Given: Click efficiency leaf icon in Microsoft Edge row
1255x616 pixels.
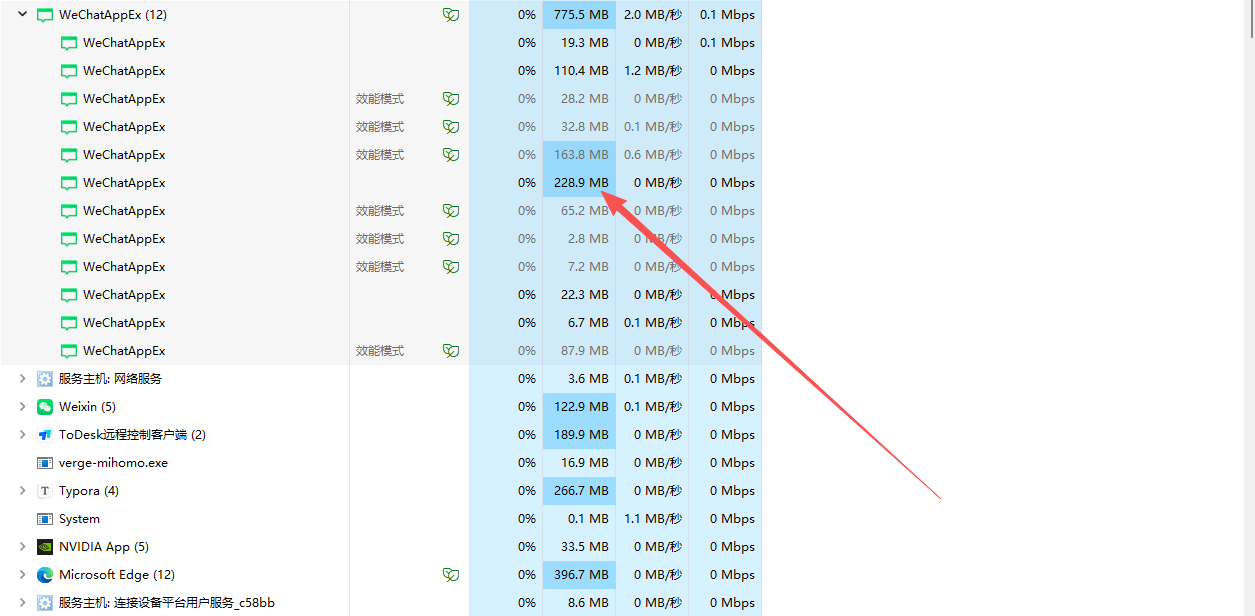Looking at the screenshot, I should [451, 575].
